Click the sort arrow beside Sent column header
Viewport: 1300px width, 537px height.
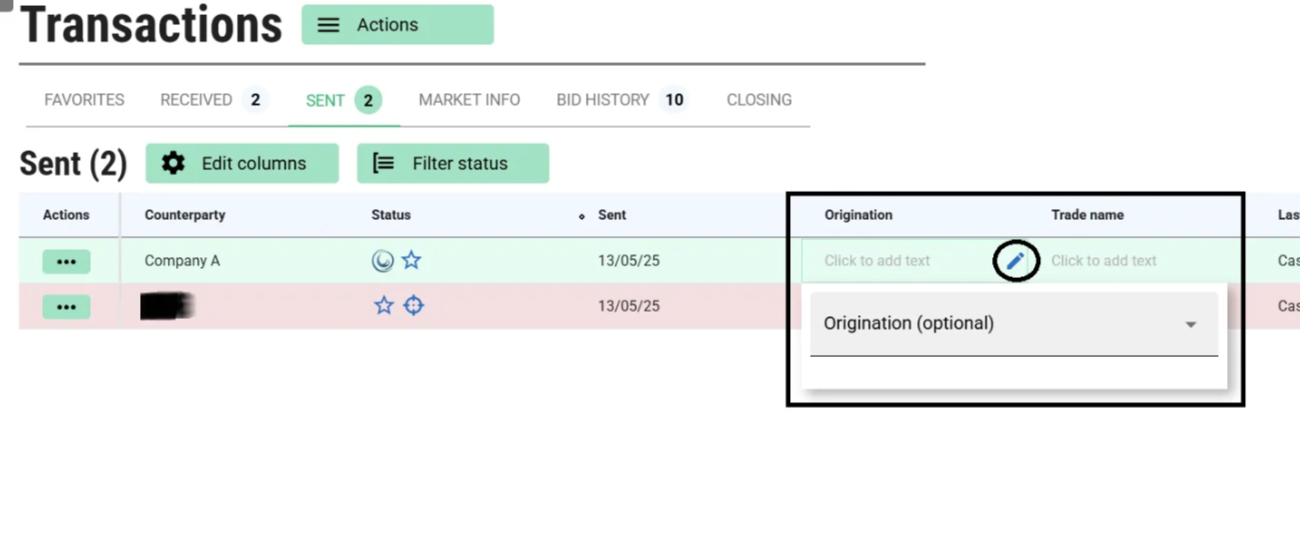pyautogui.click(x=582, y=216)
